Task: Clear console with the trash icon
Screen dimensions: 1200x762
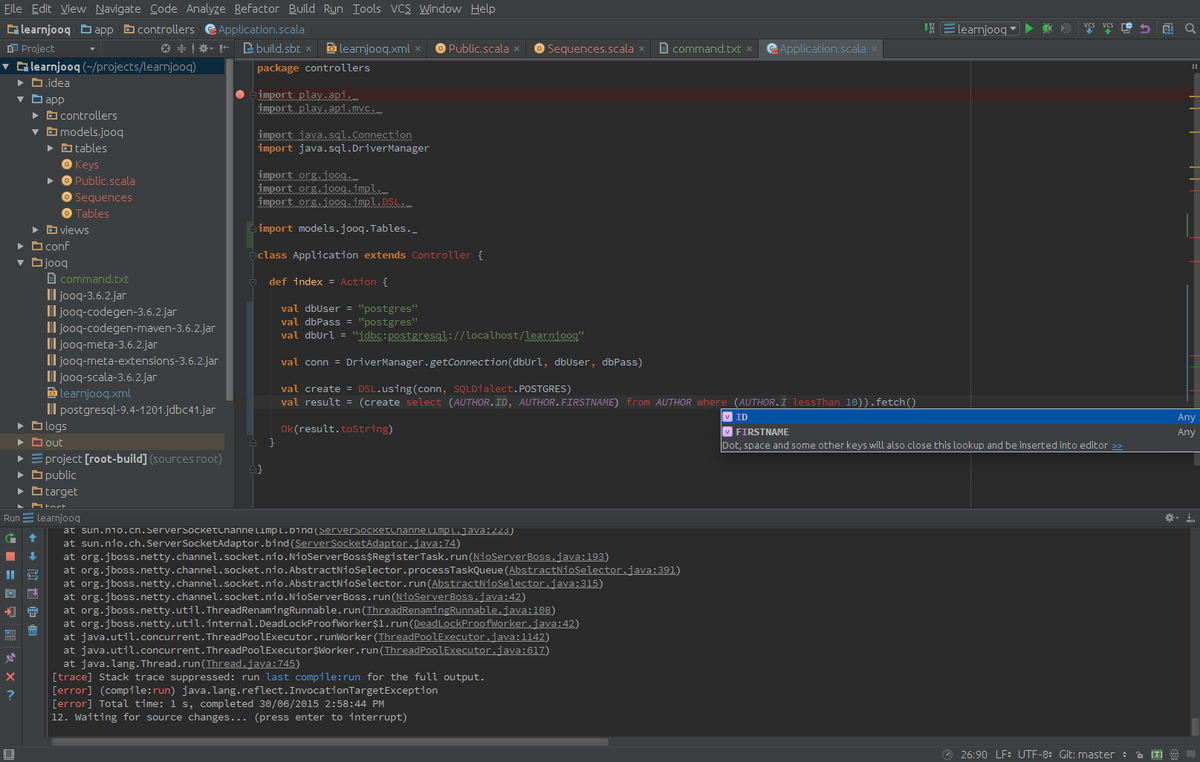Action: click(x=33, y=630)
